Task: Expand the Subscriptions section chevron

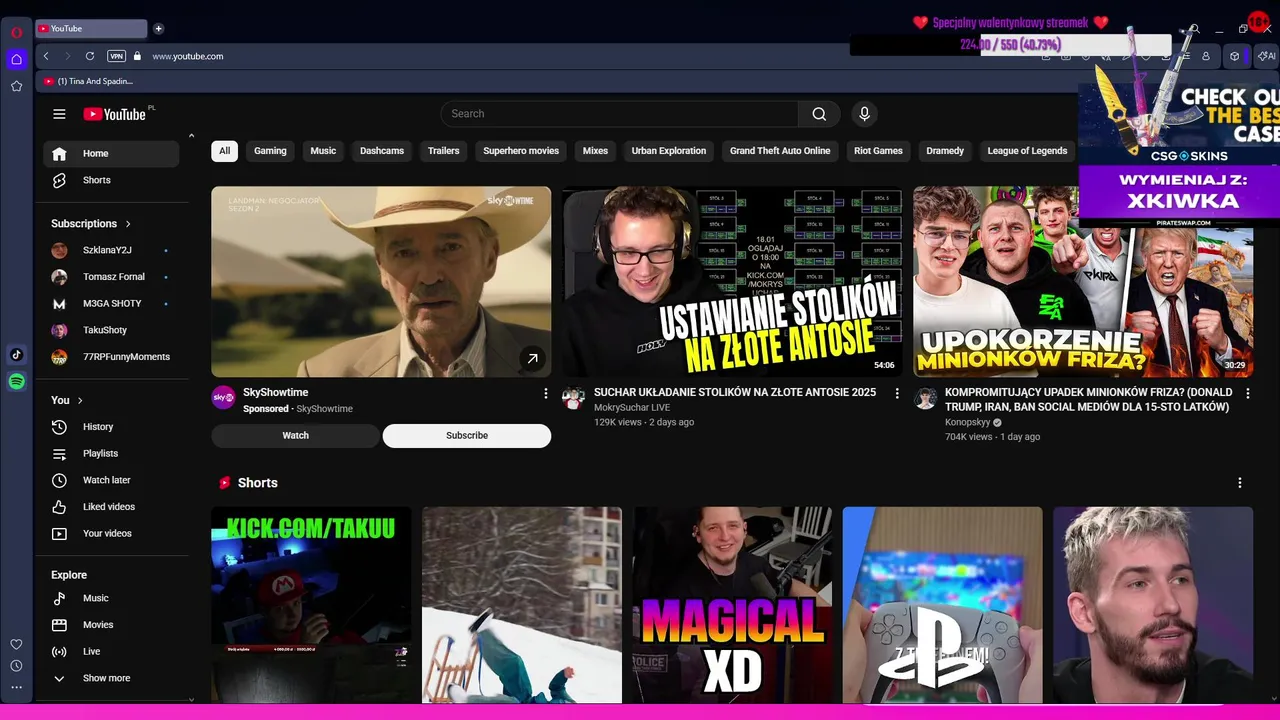Action: [128, 224]
